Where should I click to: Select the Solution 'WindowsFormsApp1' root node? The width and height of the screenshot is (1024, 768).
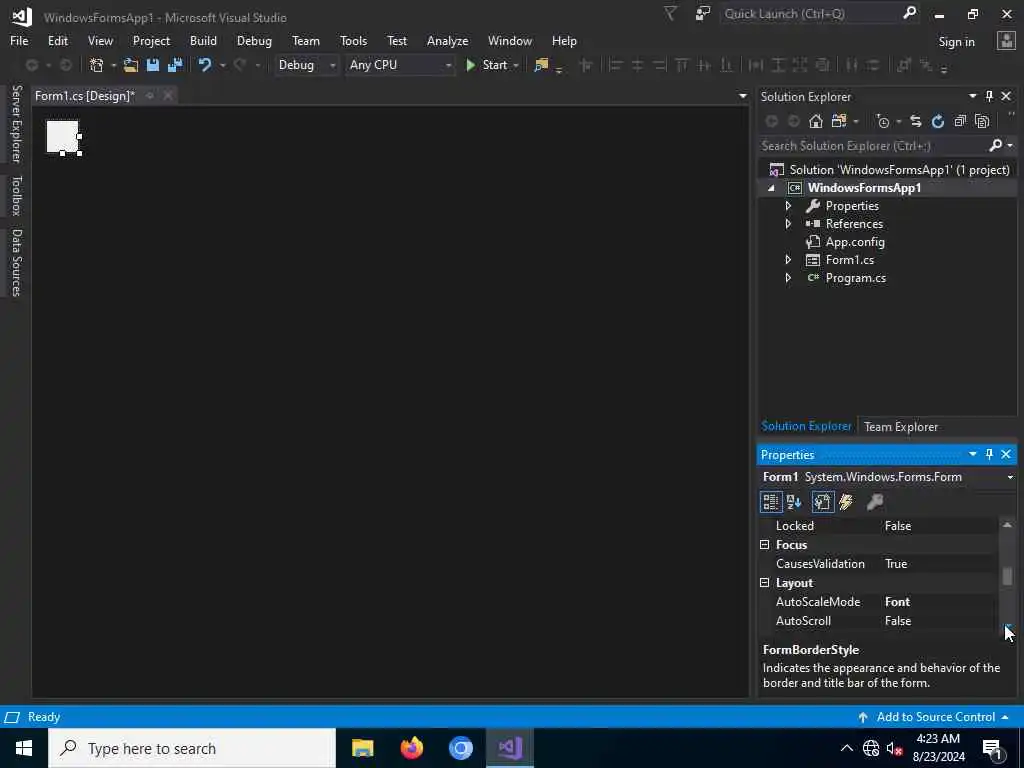pos(899,170)
